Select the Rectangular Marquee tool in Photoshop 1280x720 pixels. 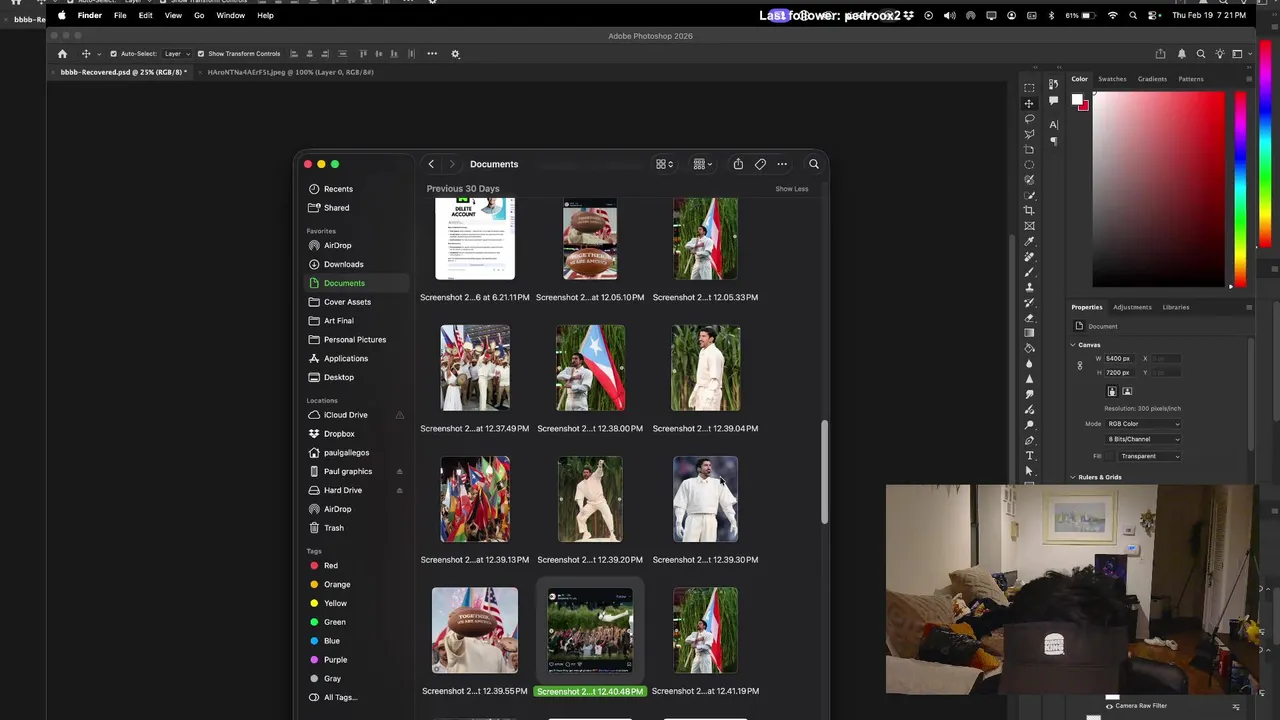[x=1029, y=88]
